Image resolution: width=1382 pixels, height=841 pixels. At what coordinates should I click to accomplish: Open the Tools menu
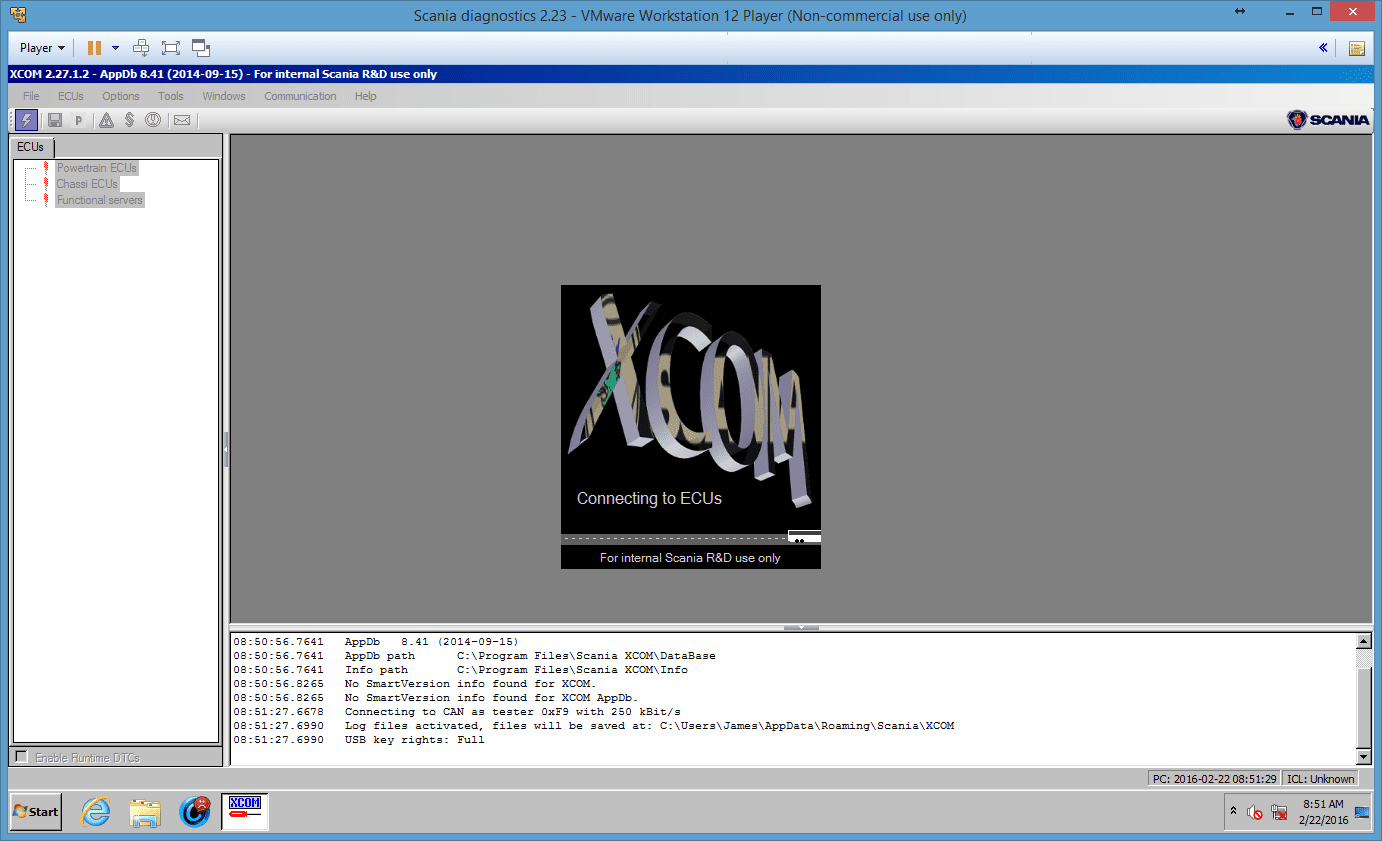coord(171,96)
